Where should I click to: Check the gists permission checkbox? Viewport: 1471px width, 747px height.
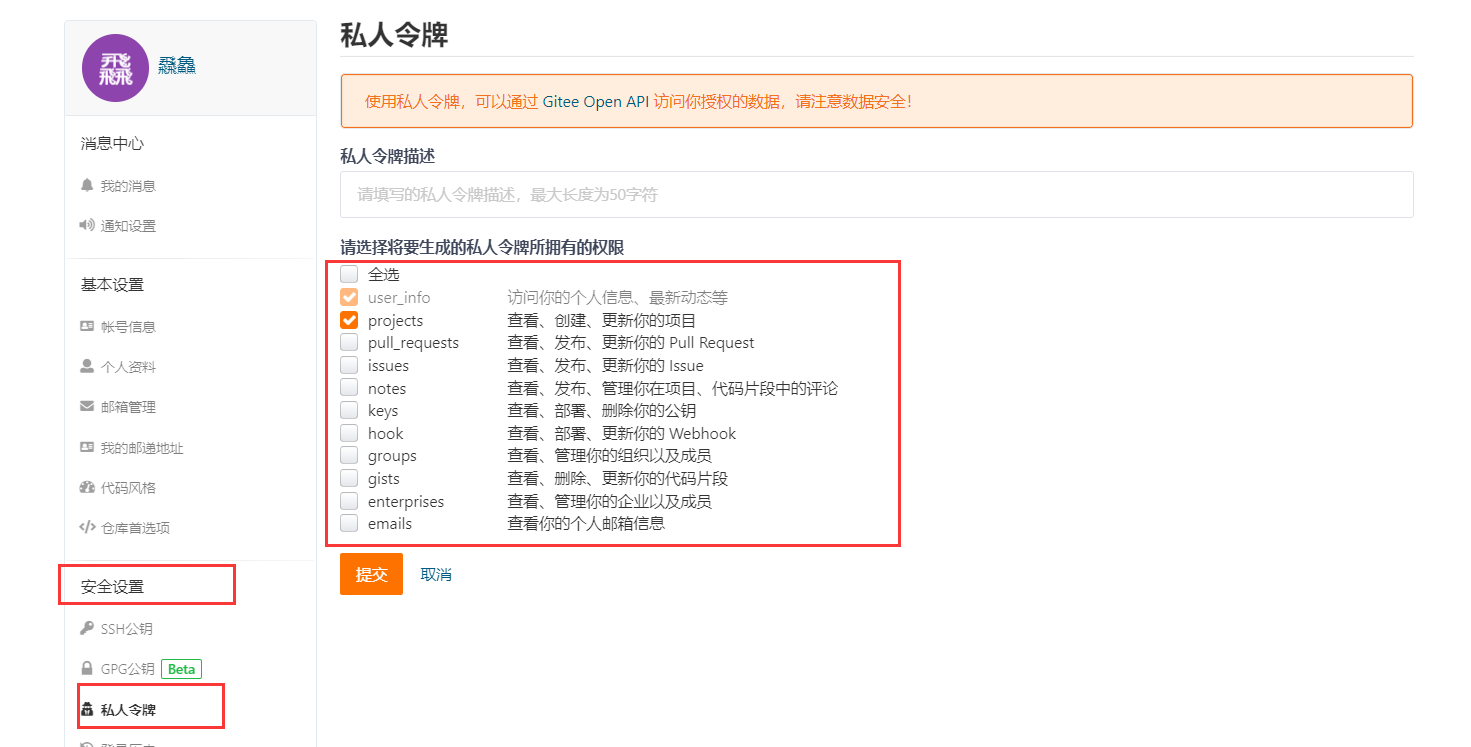[349, 479]
